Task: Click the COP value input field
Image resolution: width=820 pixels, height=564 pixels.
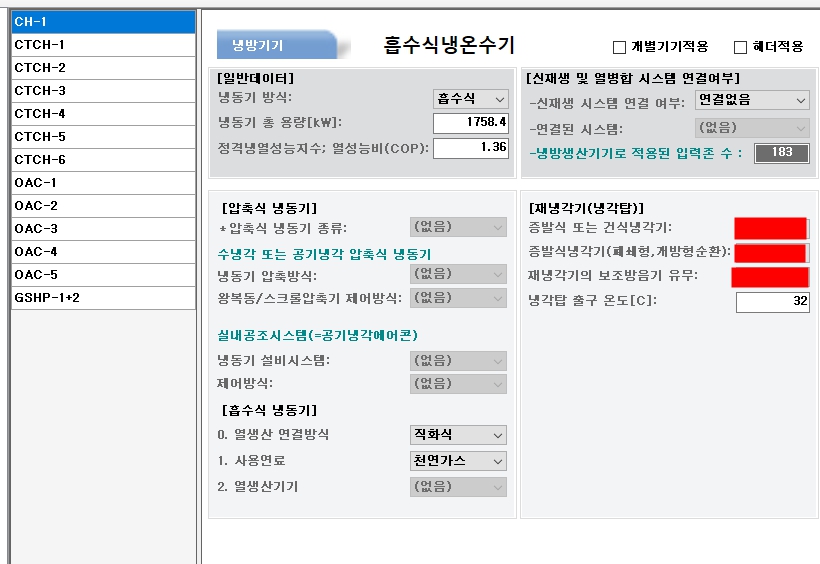Action: 471,148
